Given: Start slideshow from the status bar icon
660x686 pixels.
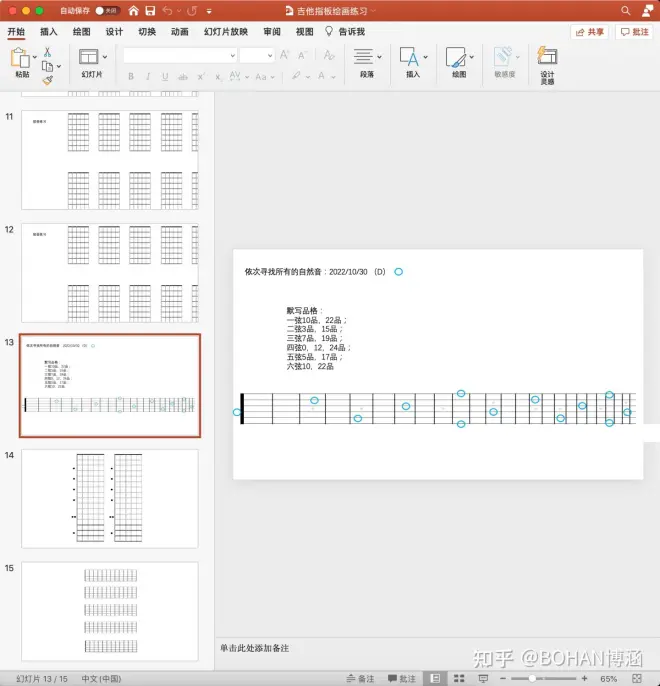Looking at the screenshot, I should click(483, 678).
